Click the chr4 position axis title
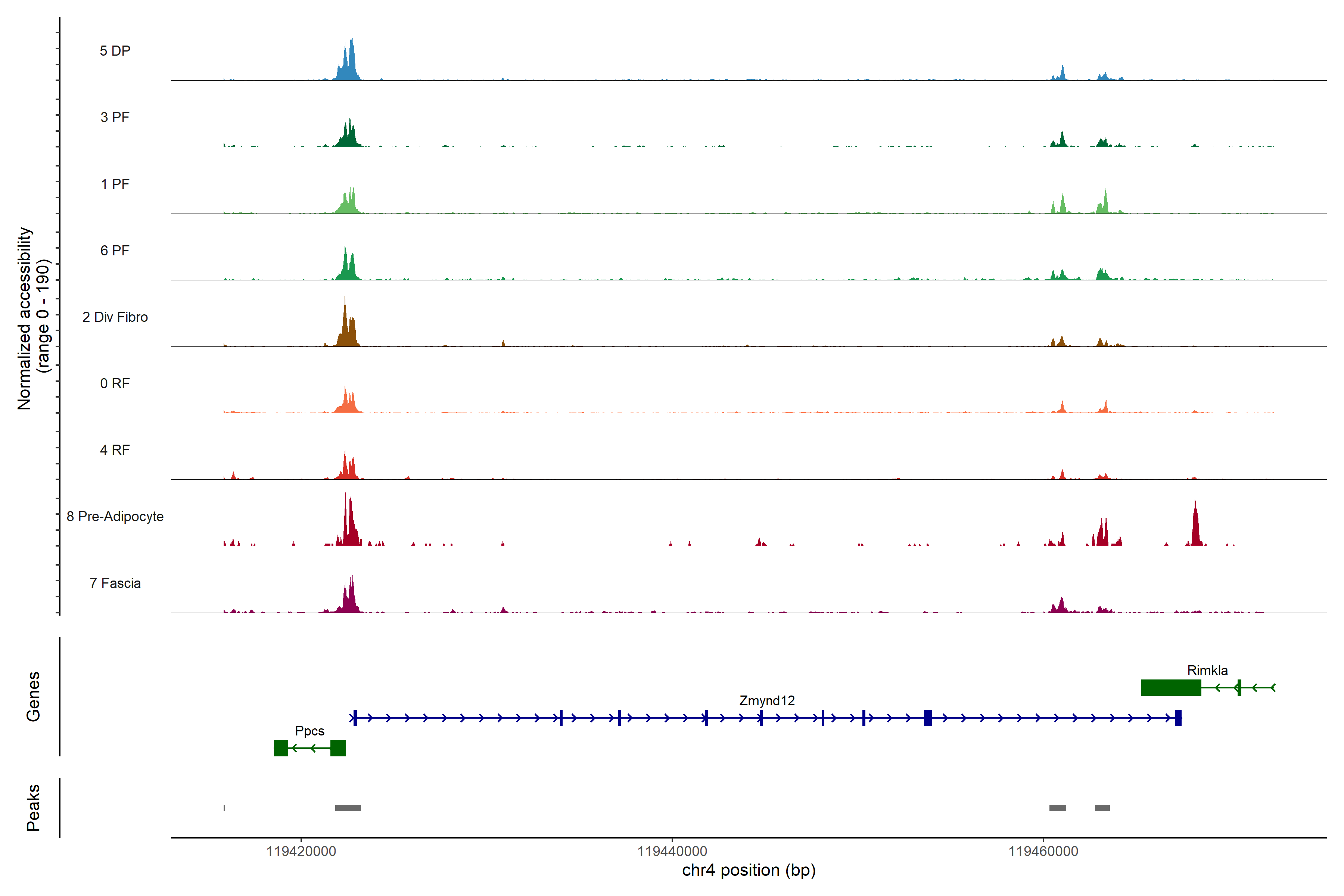The width and height of the screenshot is (1344, 896). tap(749, 870)
